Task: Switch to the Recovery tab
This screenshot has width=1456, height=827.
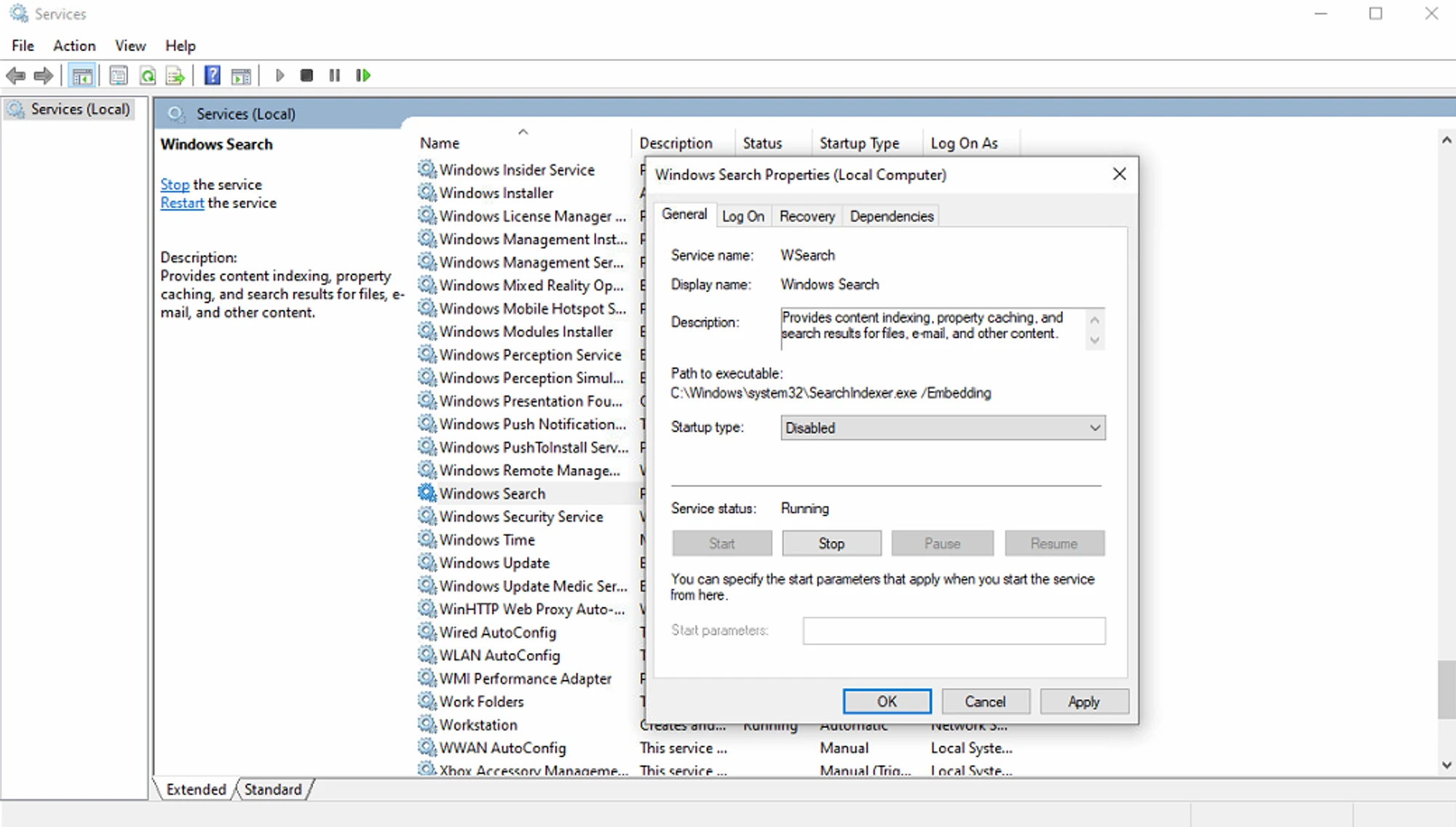Action: 807,216
